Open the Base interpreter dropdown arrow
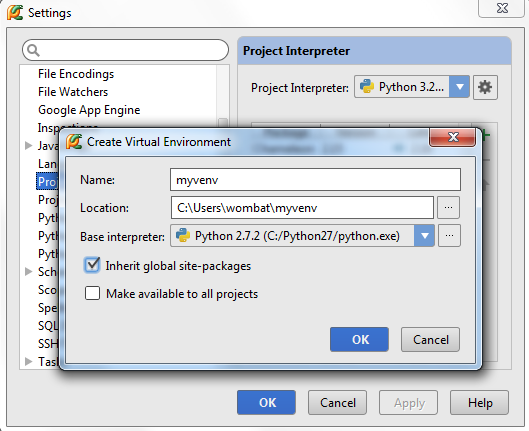This screenshot has height=431, width=529. tap(424, 235)
